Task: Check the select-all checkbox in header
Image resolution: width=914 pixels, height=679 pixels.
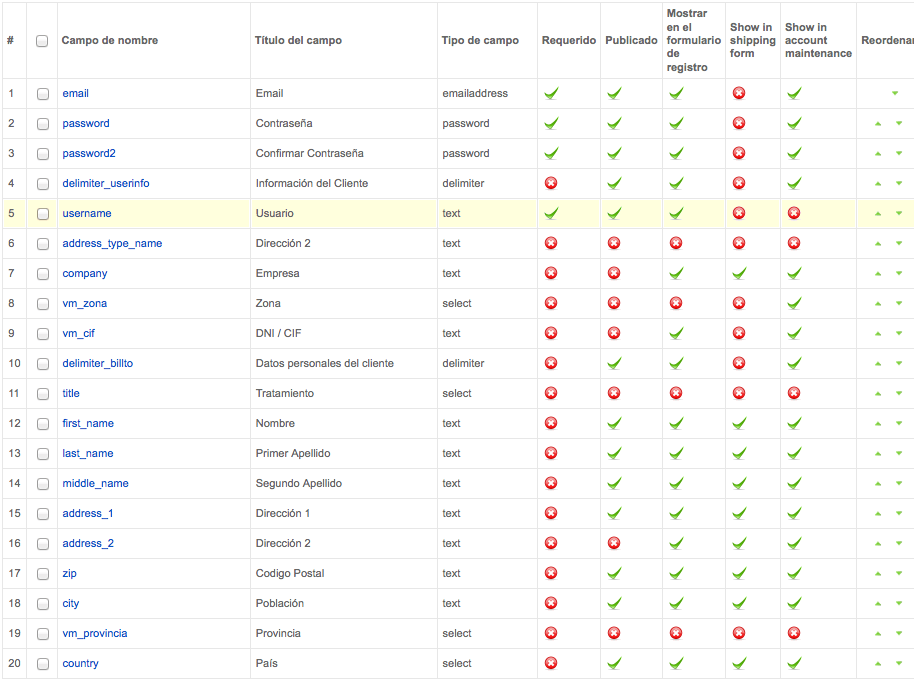Action: (42, 41)
